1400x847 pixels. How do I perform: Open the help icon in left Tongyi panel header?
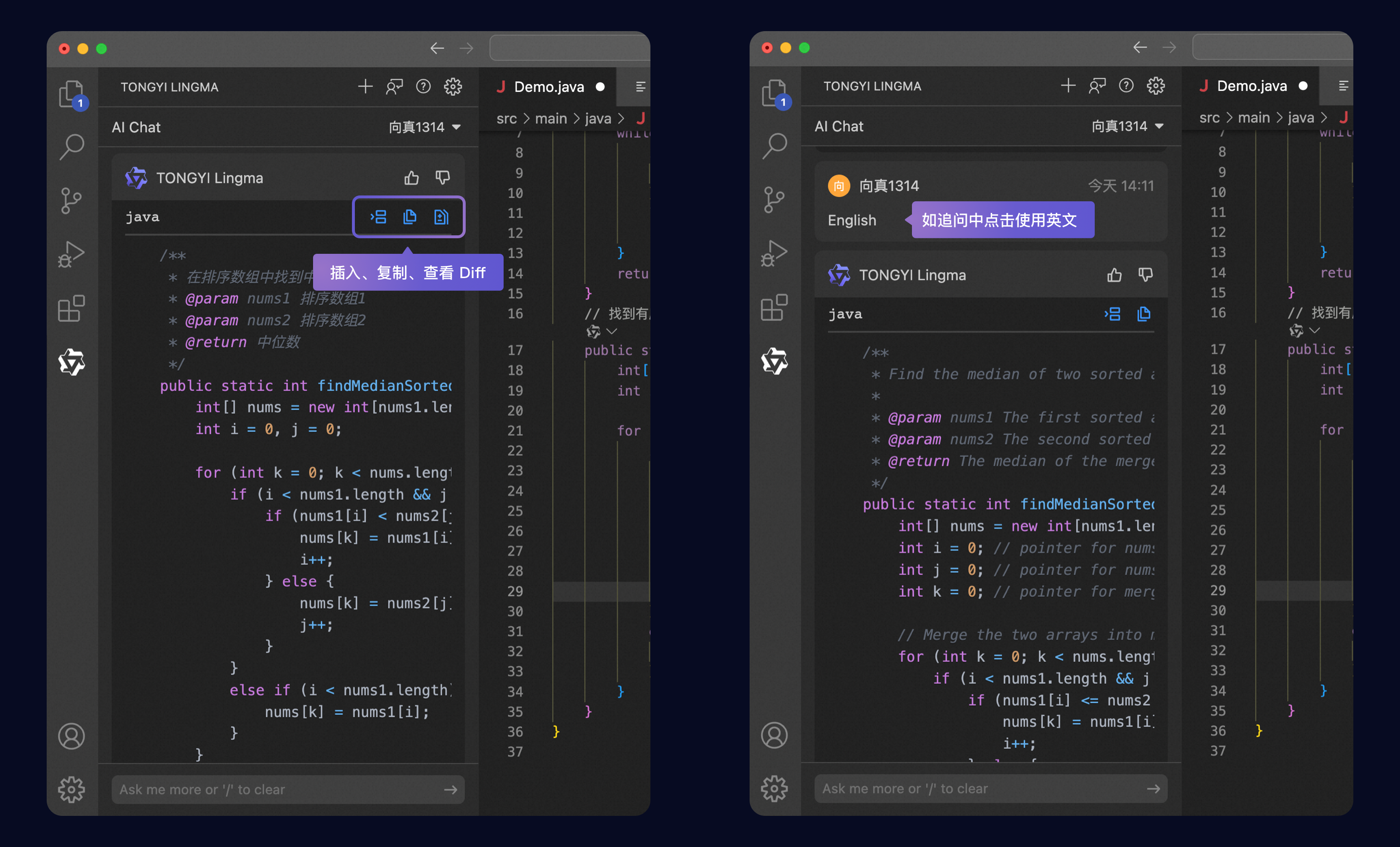[x=423, y=87]
